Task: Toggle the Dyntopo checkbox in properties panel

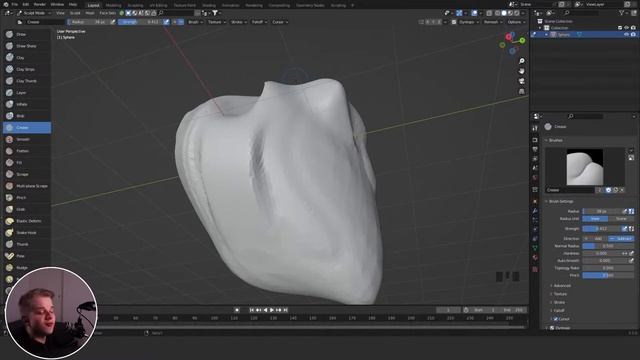Action: (552, 328)
